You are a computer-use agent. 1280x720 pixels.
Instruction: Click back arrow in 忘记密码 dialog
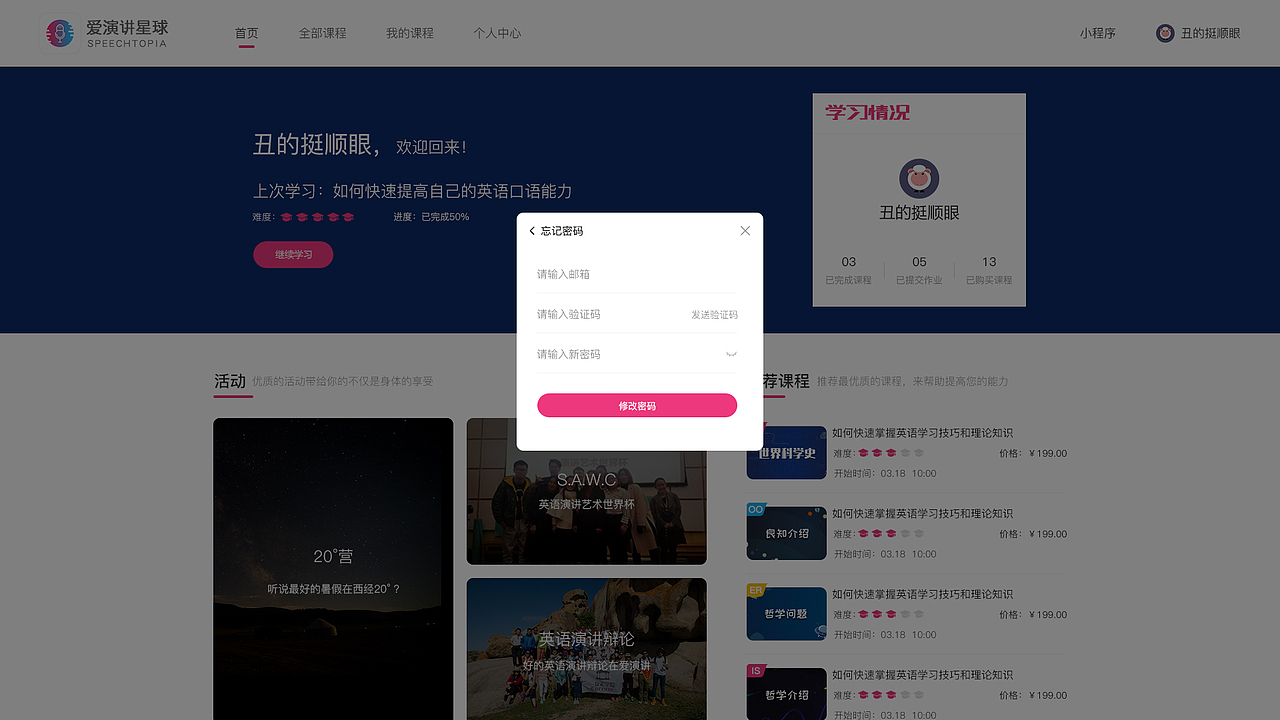(x=531, y=230)
